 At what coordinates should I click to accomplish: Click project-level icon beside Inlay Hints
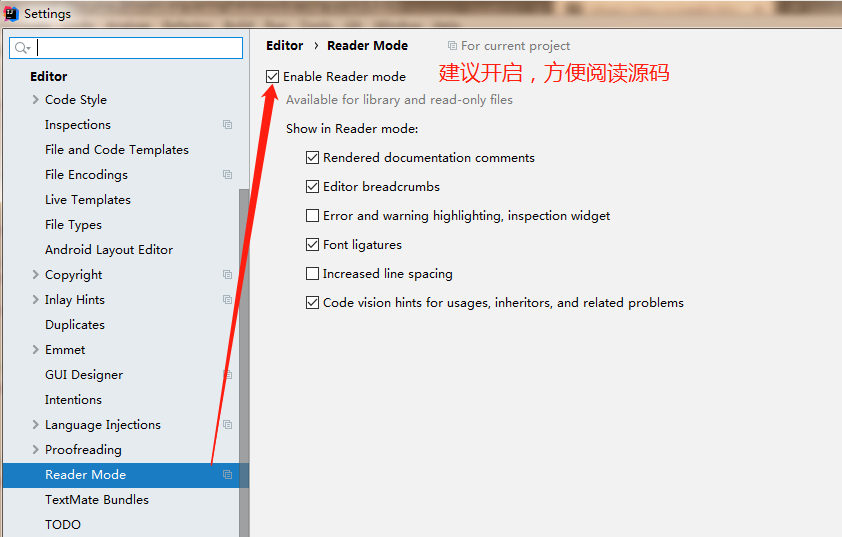coord(228,300)
